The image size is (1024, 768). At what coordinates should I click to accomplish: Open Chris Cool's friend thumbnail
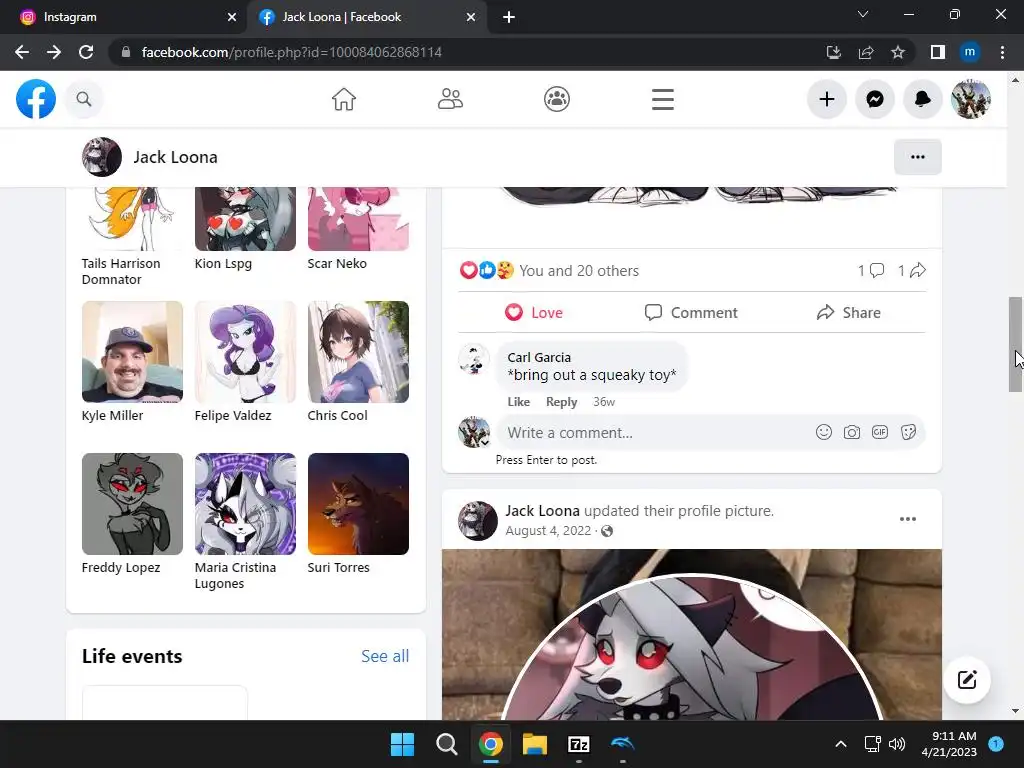358,351
